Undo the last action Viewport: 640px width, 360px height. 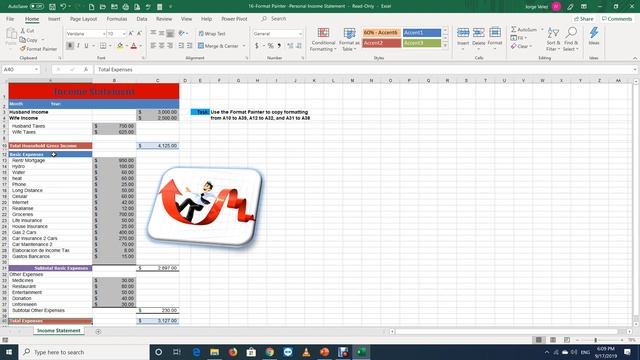[x=63, y=7]
